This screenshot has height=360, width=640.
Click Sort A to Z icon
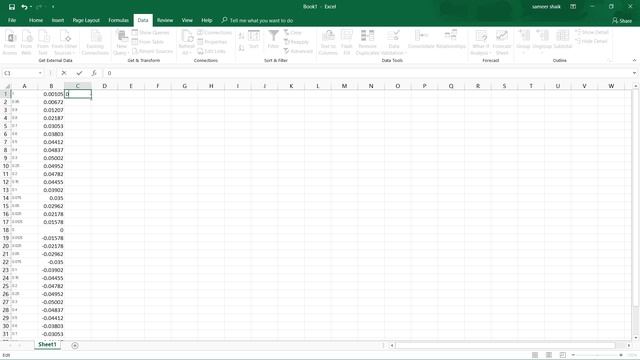pyautogui.click(x=242, y=36)
